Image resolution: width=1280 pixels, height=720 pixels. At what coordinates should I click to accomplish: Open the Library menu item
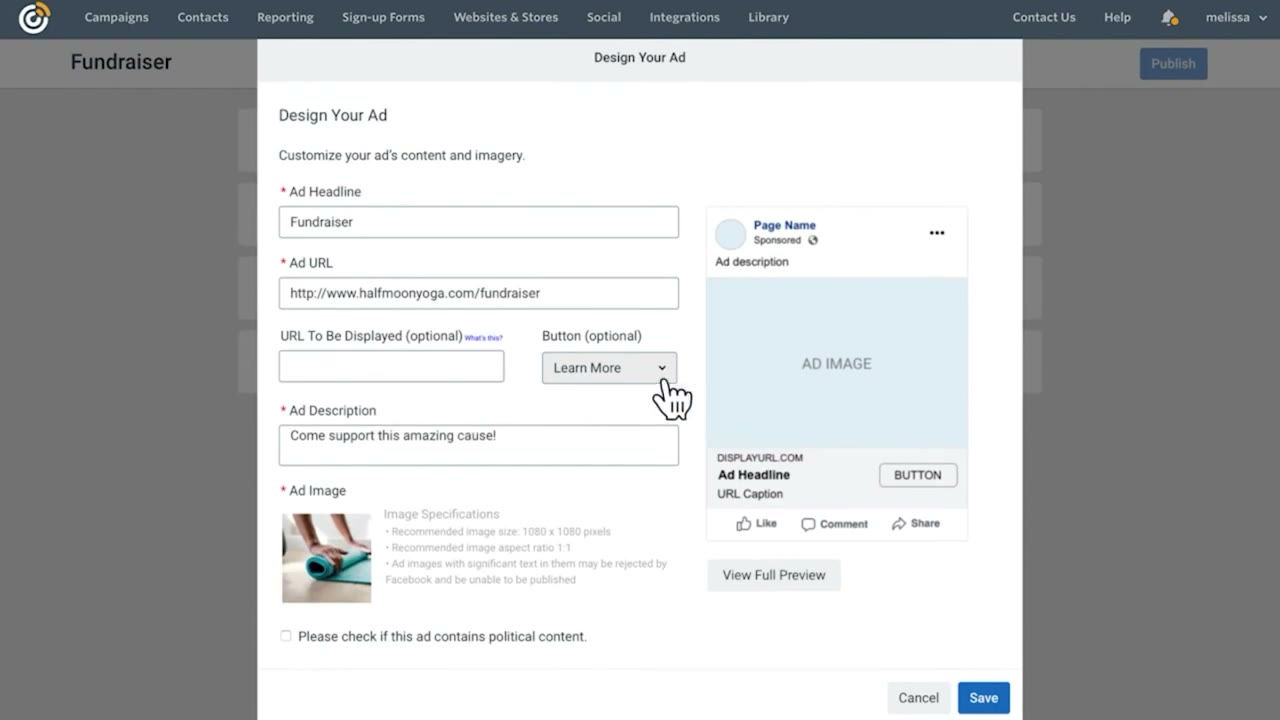768,17
